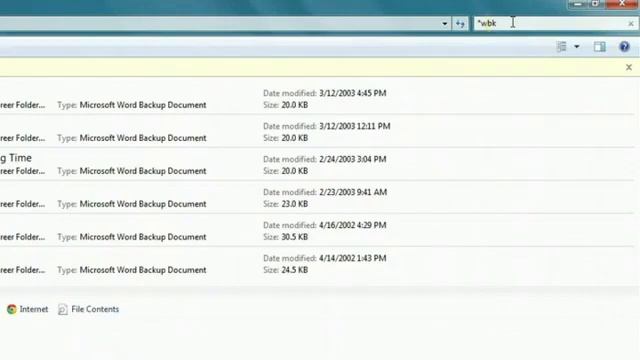The height and width of the screenshot is (360, 640).
Task: Select the file modified 4/16/2002 4:29 PM
Action: [317, 231]
